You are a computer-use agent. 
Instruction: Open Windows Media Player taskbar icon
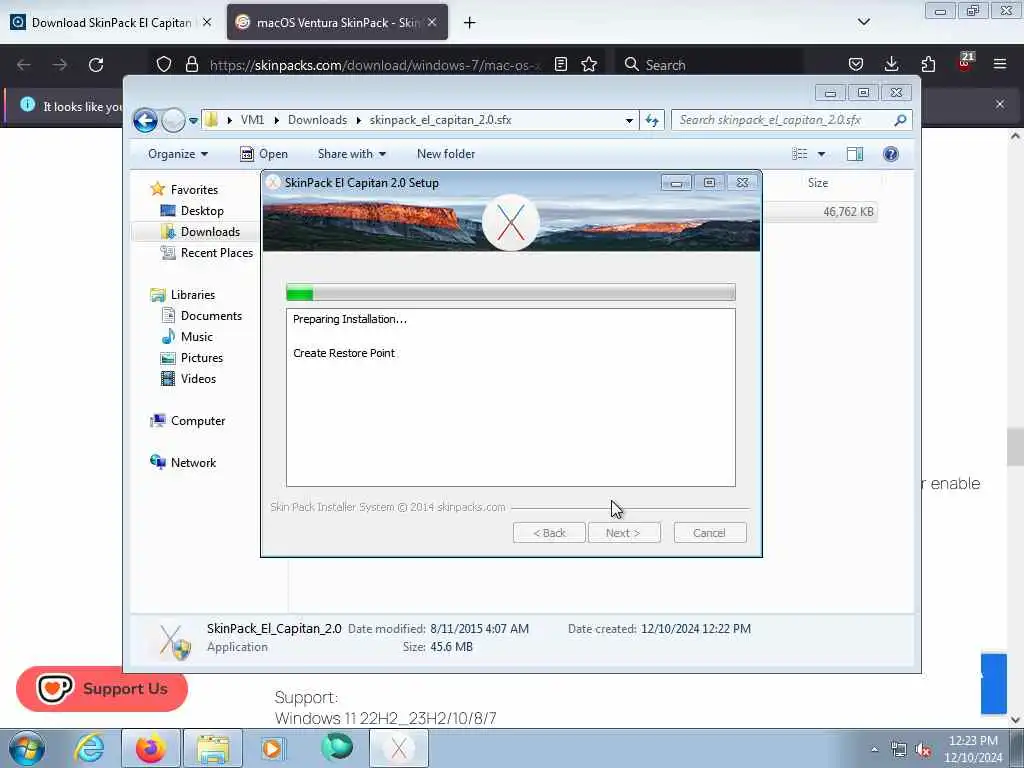(x=272, y=748)
